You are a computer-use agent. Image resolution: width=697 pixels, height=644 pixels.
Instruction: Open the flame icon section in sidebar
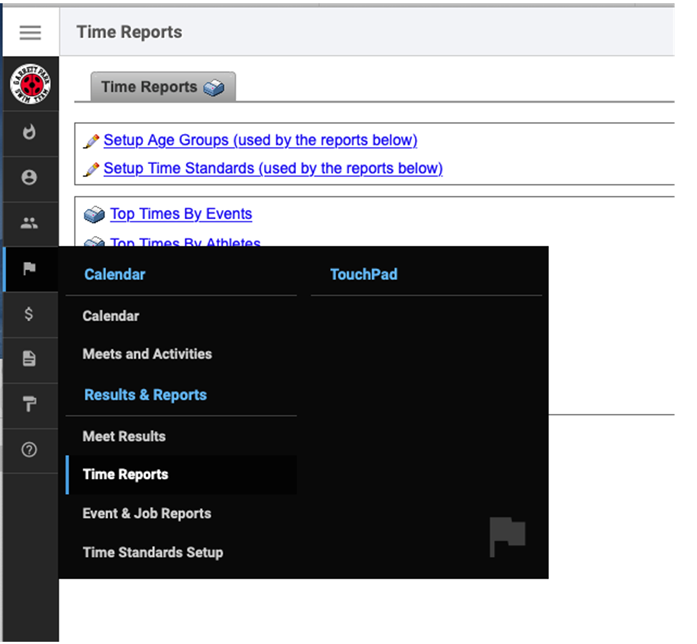point(29,132)
